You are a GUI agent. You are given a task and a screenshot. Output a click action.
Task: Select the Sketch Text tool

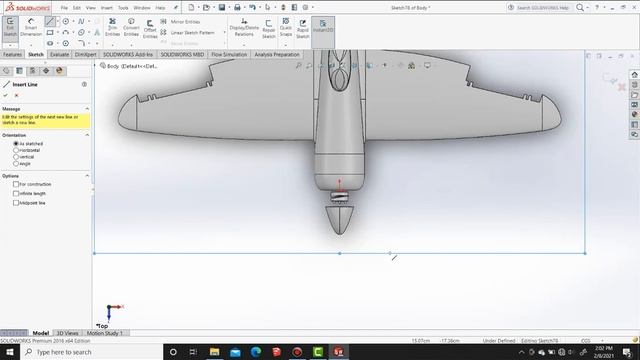(97, 32)
